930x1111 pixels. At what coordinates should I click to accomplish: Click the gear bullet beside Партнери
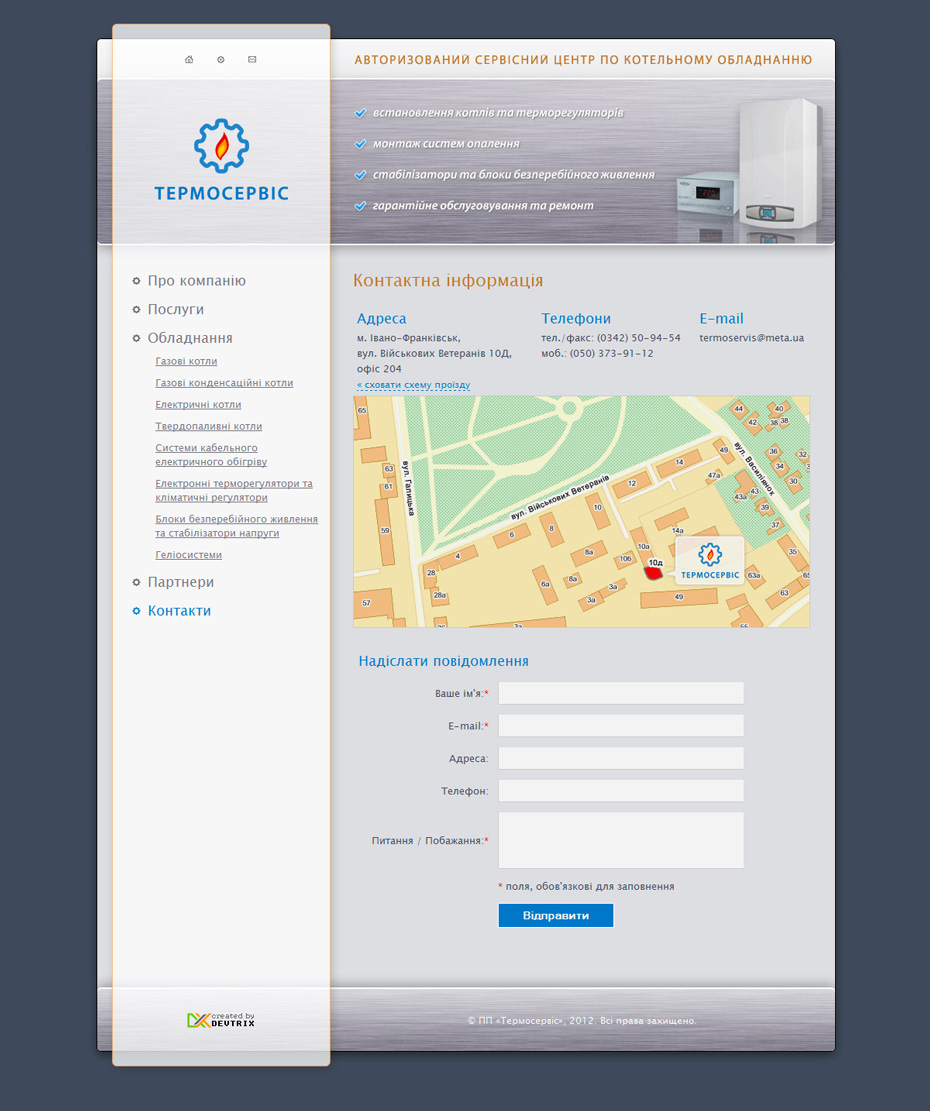[x=136, y=582]
